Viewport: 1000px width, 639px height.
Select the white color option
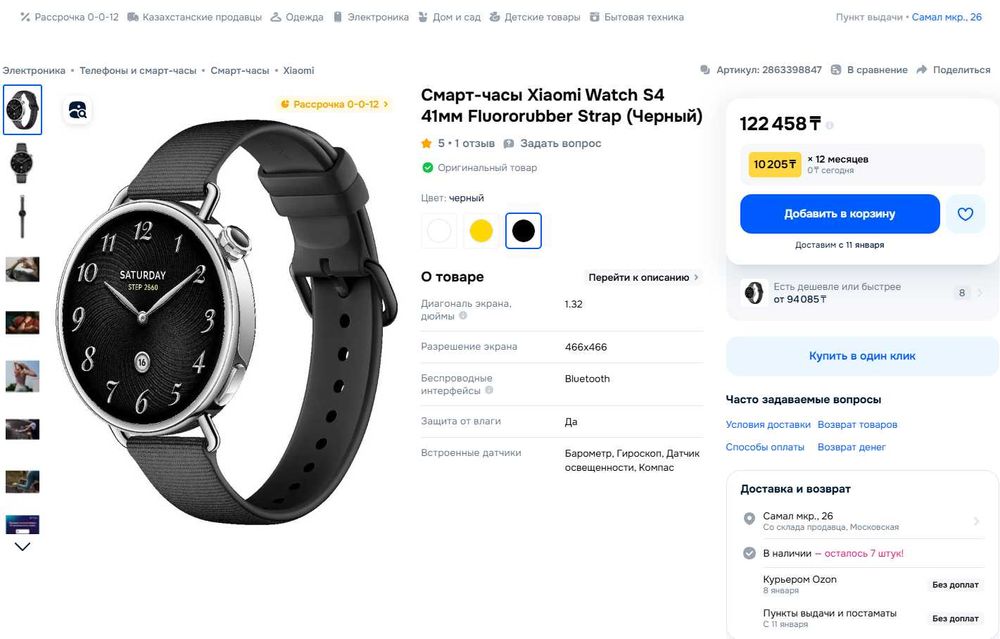(x=439, y=231)
